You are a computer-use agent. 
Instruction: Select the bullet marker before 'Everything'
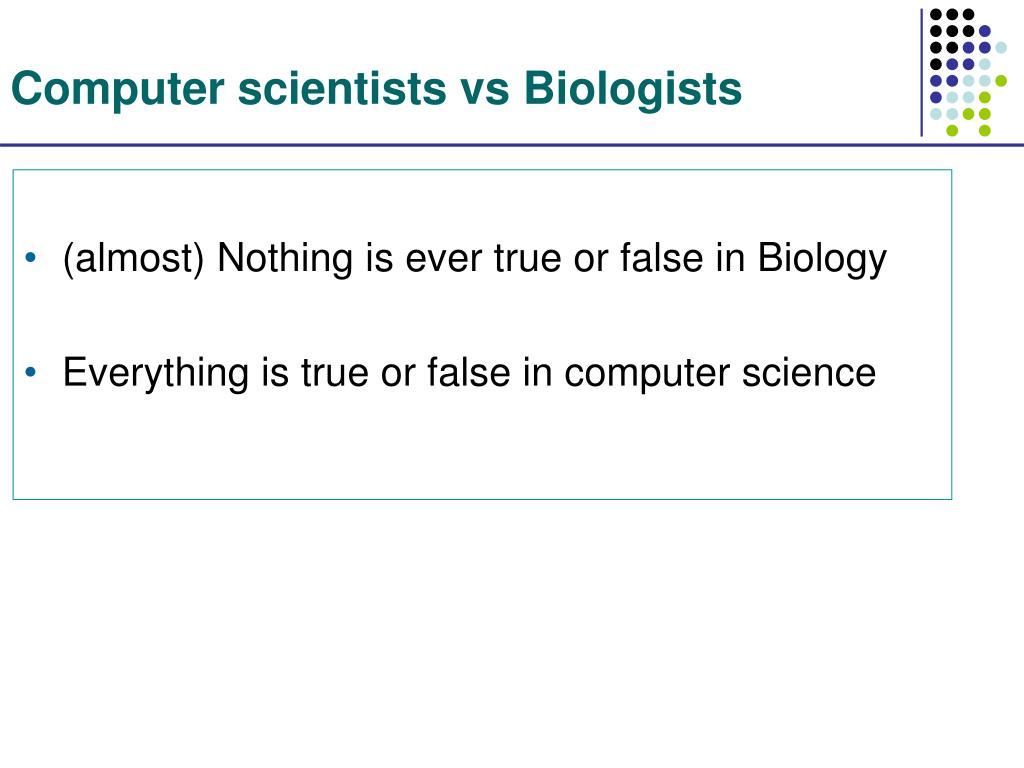coord(31,372)
